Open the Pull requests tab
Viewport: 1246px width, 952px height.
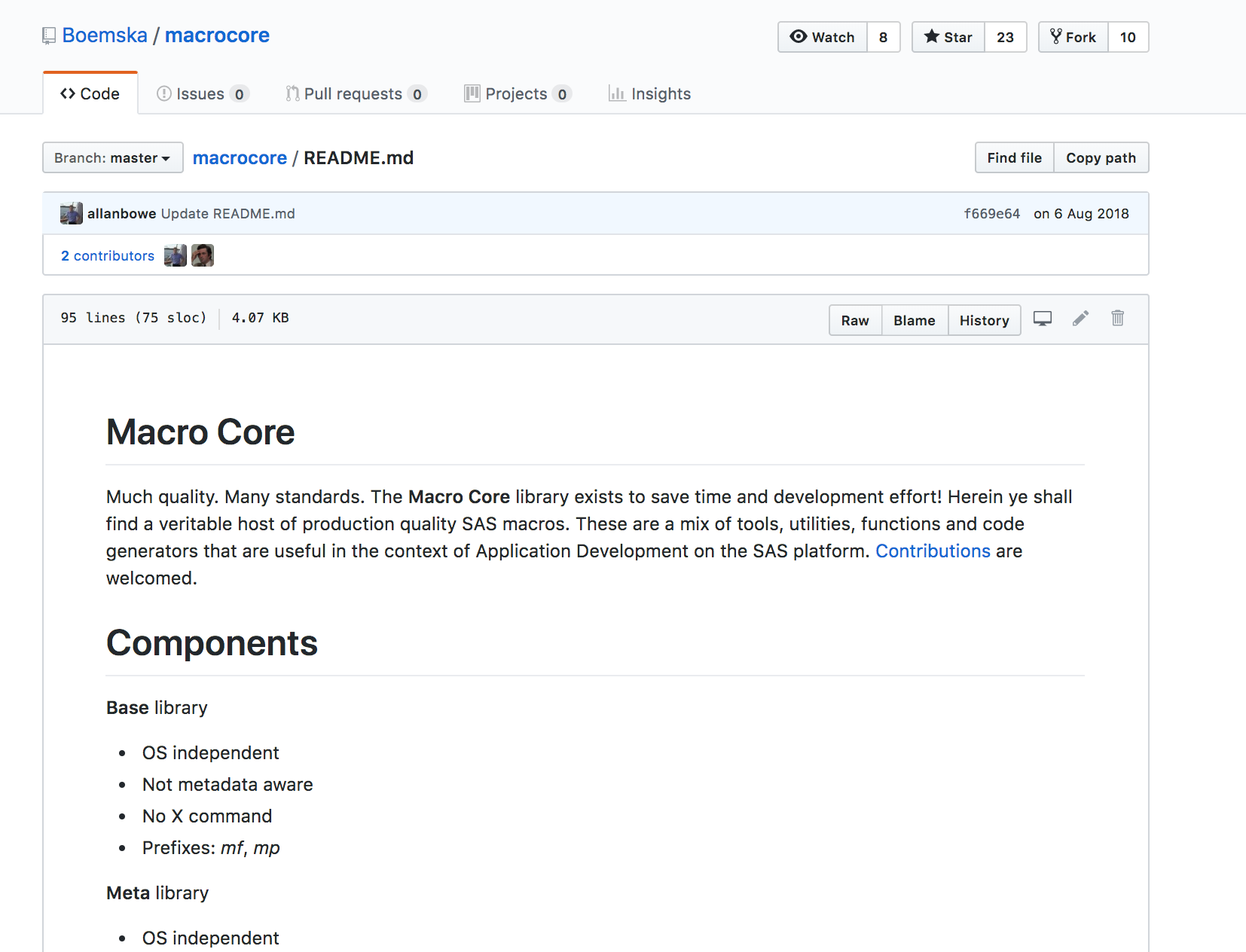356,93
